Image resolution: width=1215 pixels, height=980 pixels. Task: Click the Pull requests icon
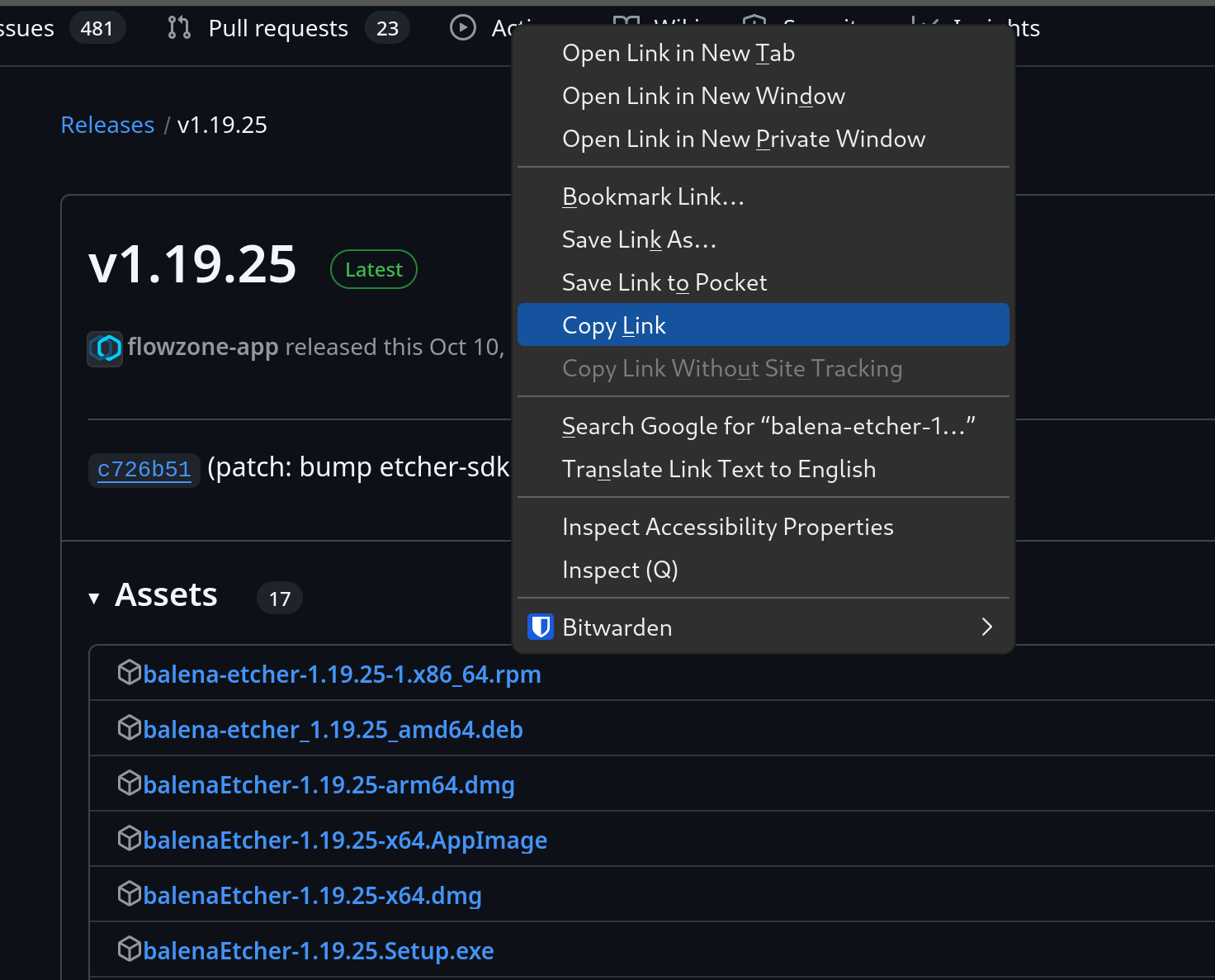(179, 28)
